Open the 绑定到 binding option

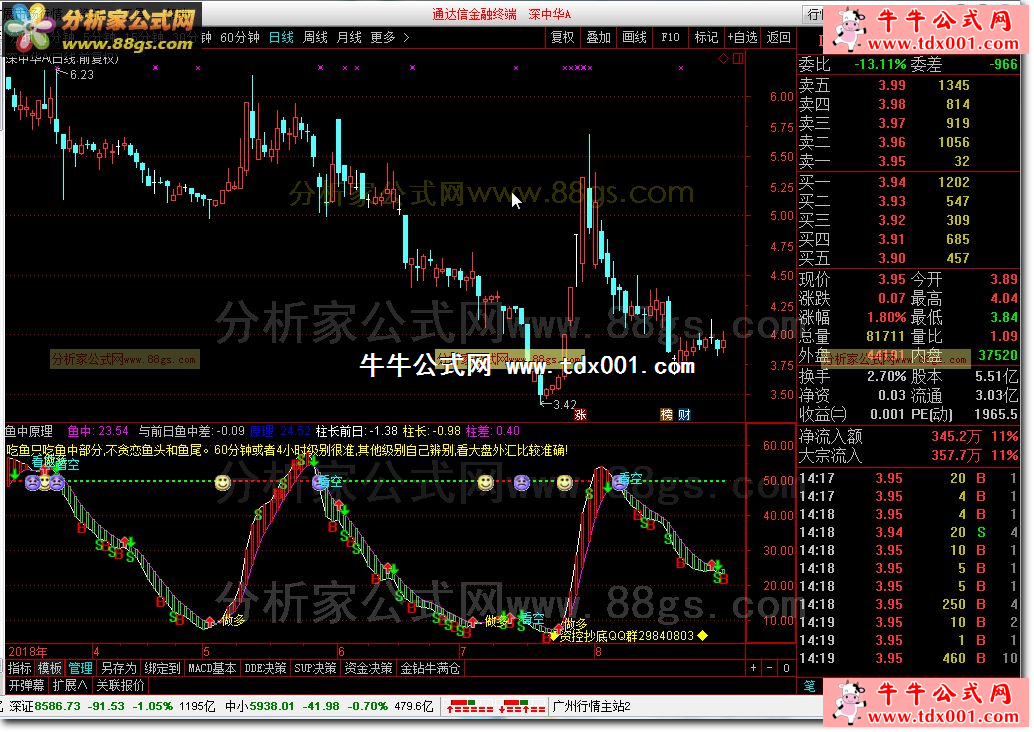click(162, 668)
